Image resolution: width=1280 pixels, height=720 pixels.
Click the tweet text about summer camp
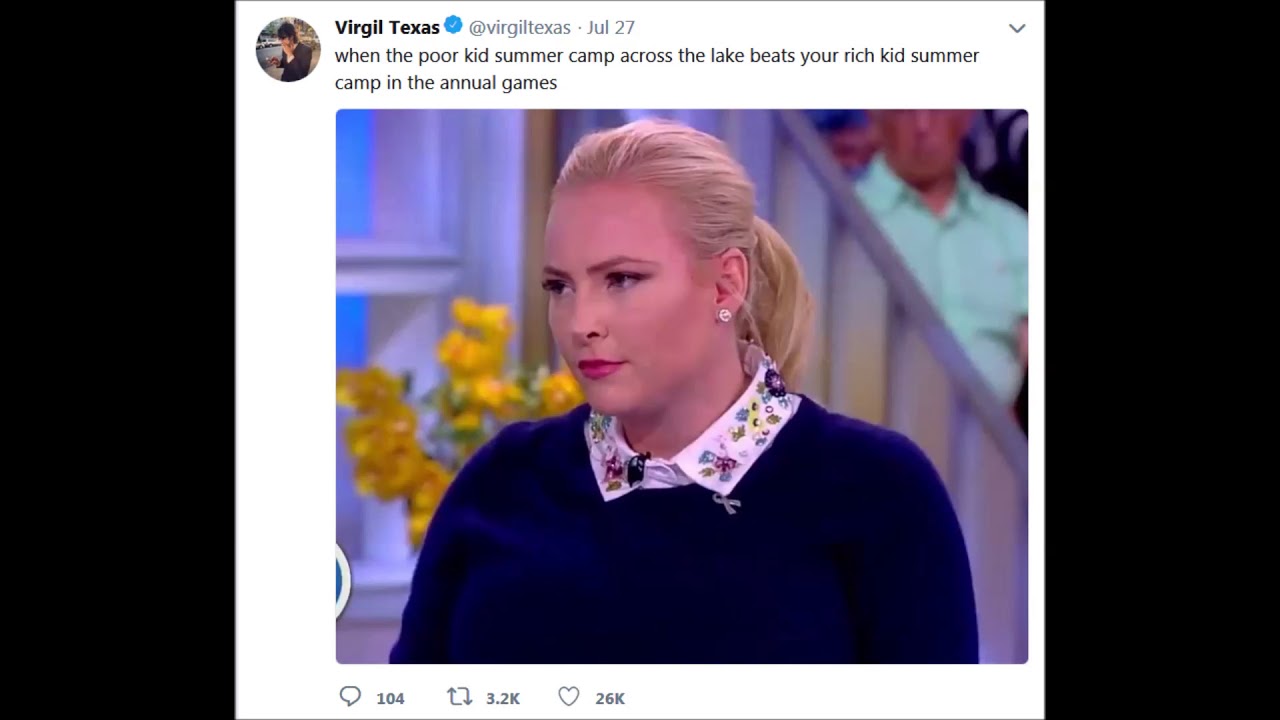click(x=657, y=69)
